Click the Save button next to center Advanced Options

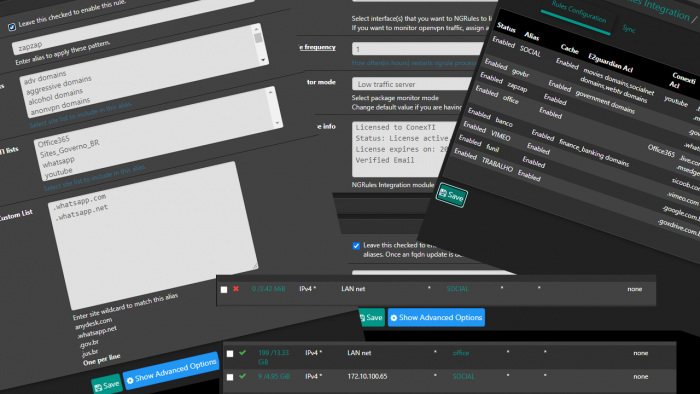(371, 317)
